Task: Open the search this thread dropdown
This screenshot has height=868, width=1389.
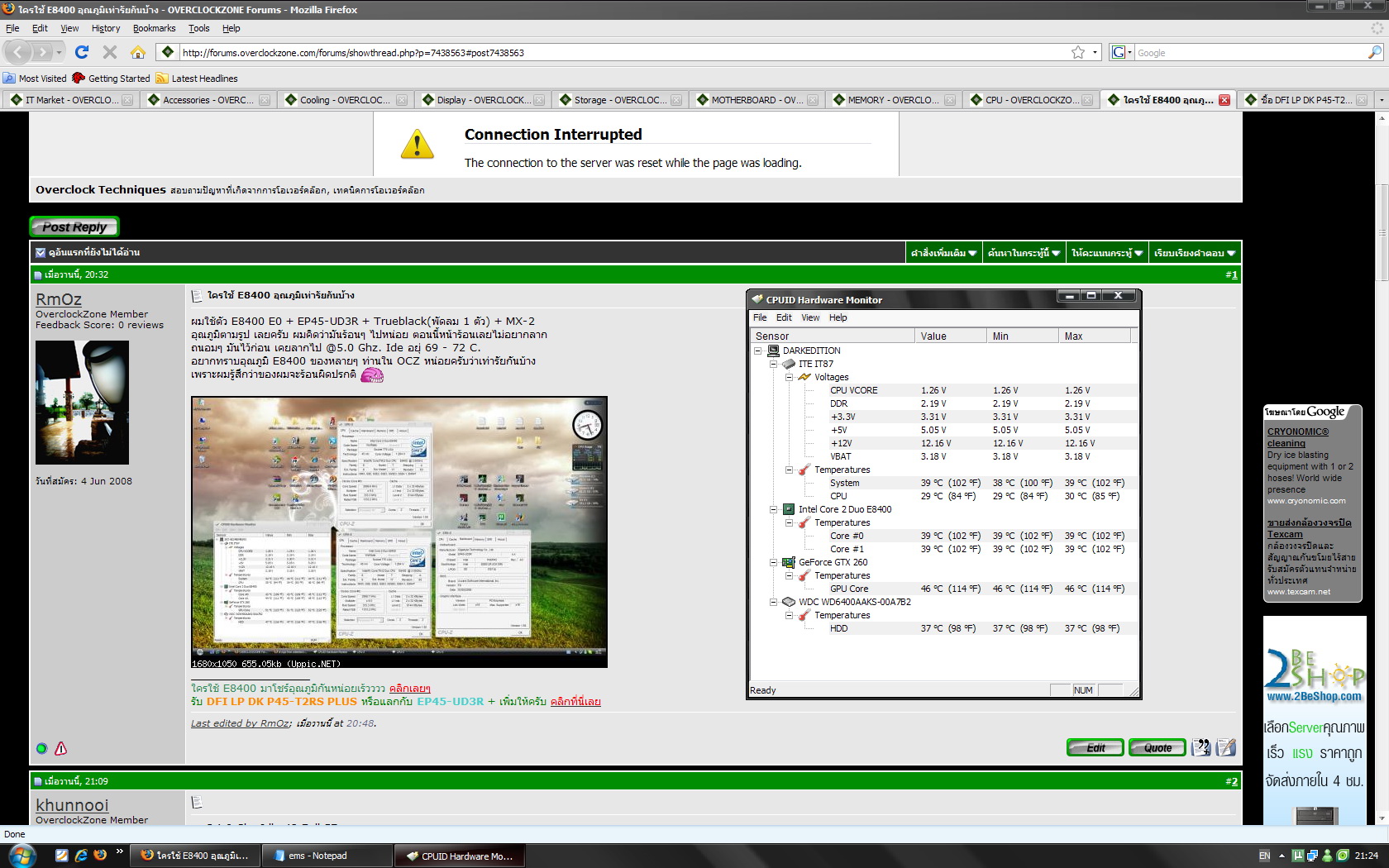Action: pyautogui.click(x=1024, y=253)
